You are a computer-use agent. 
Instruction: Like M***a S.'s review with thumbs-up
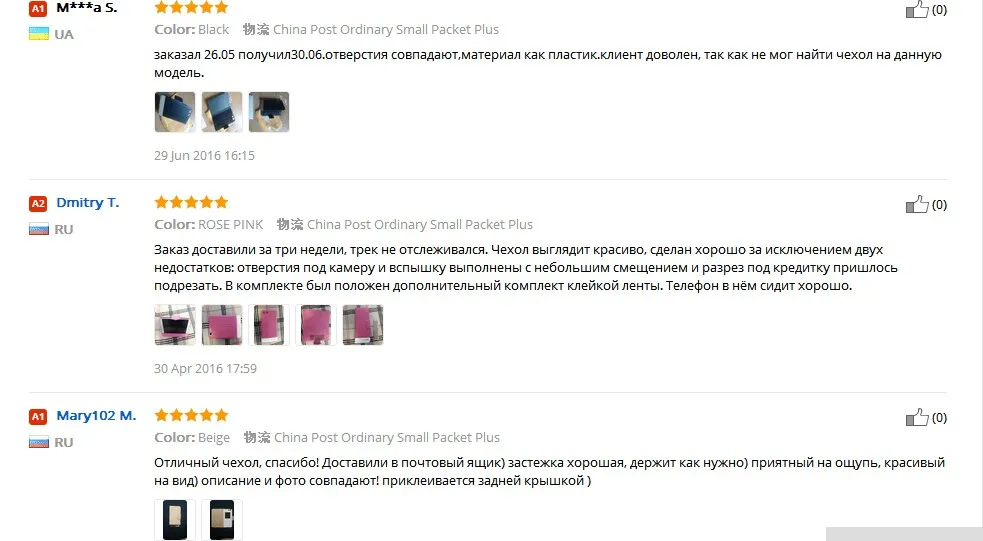[x=917, y=9]
